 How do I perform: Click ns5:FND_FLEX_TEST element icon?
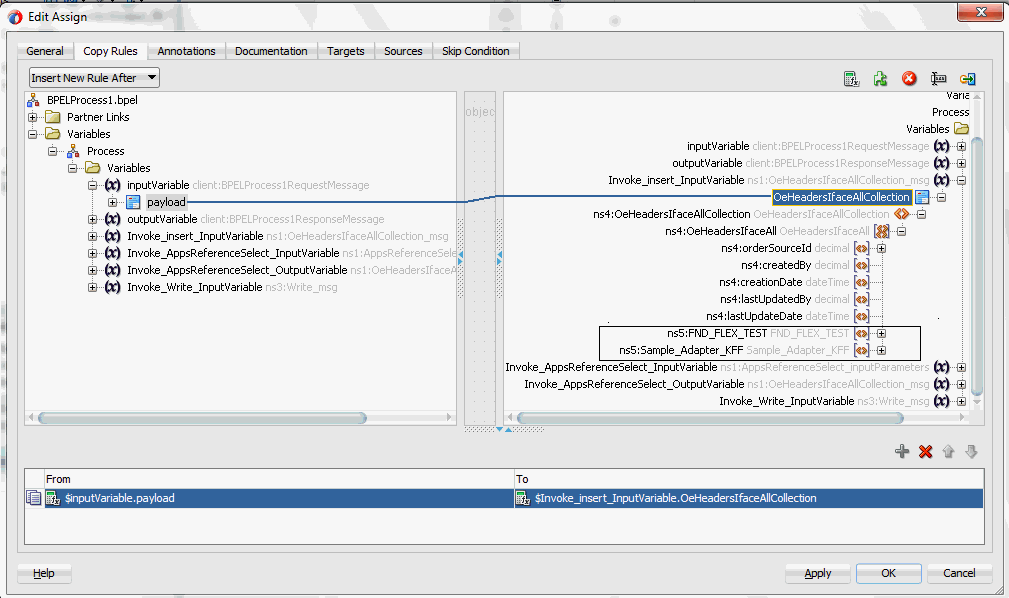[x=861, y=333]
